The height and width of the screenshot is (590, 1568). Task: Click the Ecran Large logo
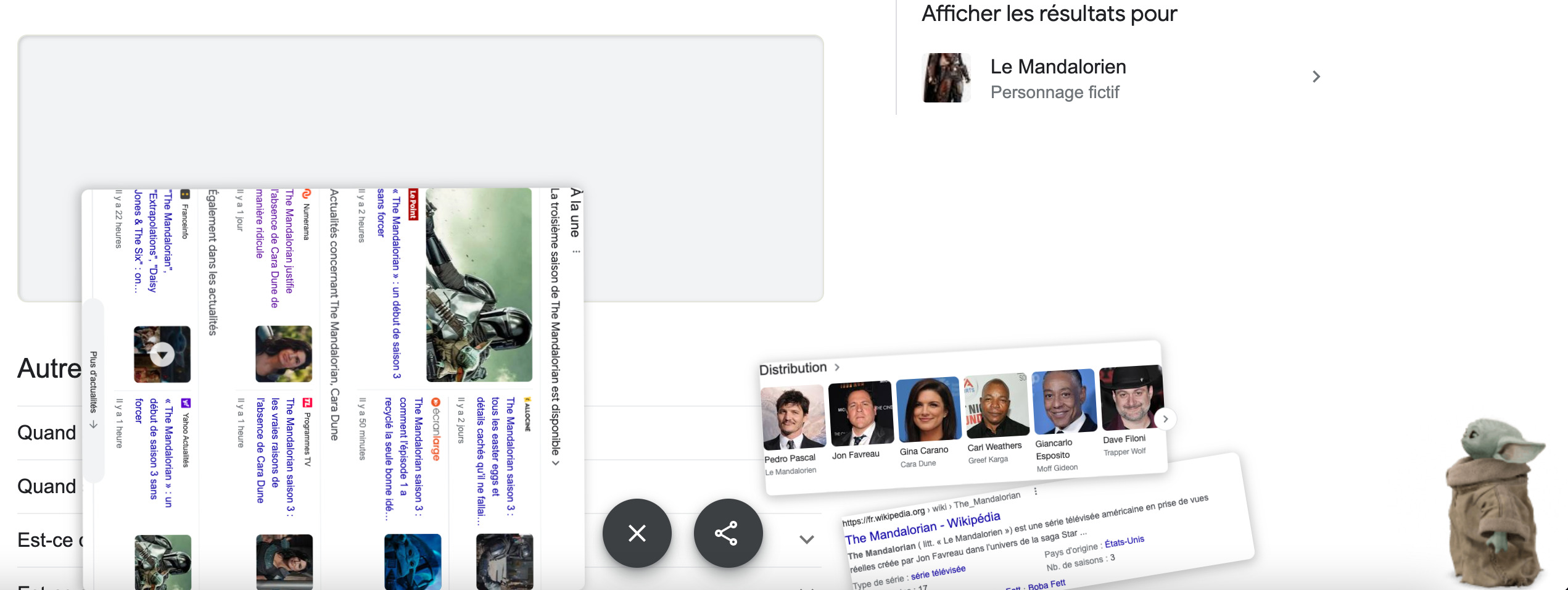pos(435,429)
